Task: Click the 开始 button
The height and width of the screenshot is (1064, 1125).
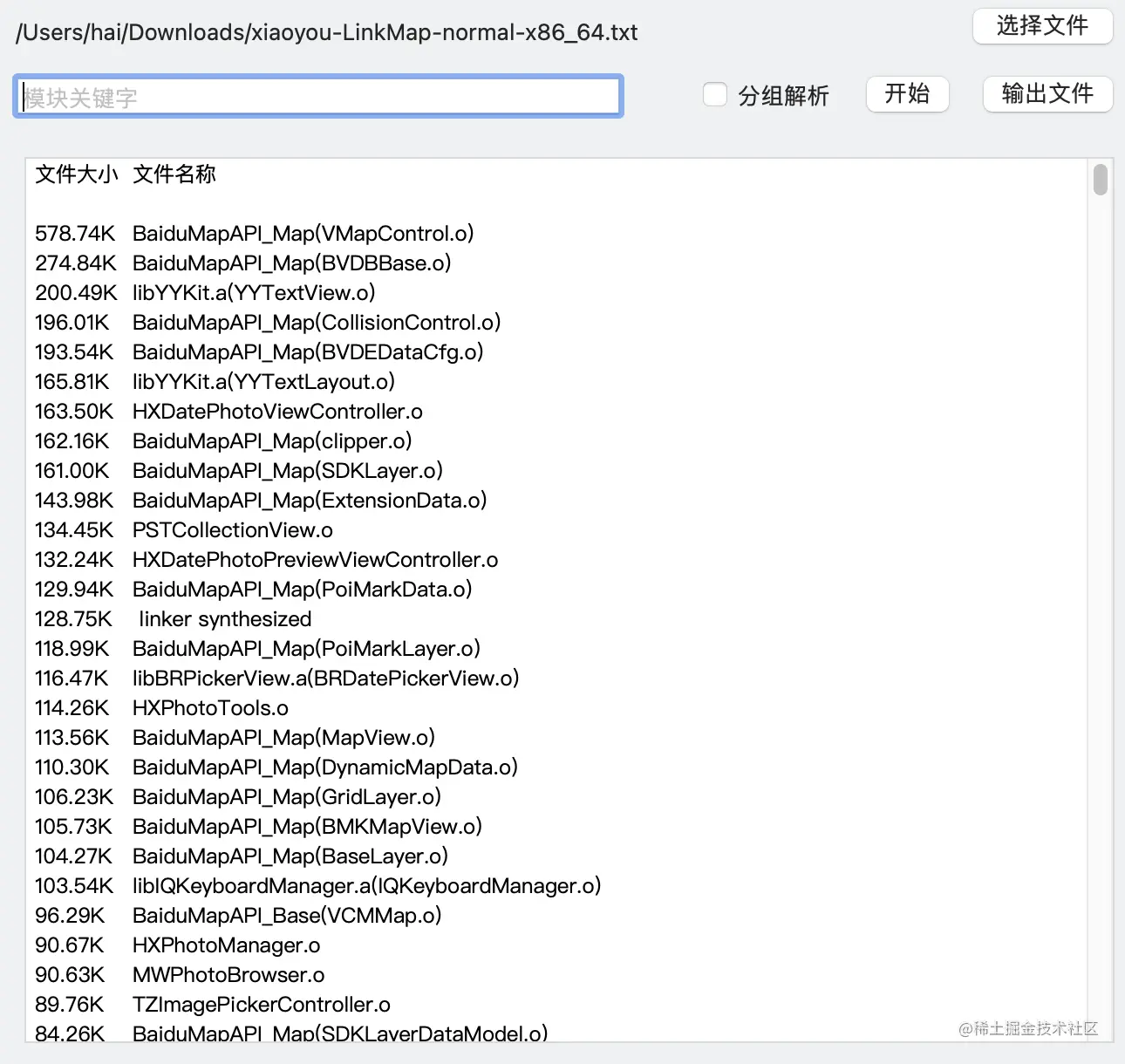Action: (x=907, y=94)
